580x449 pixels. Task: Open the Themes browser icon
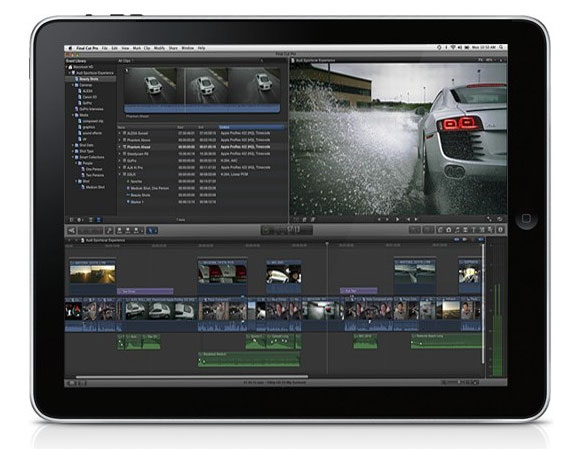tap(490, 230)
